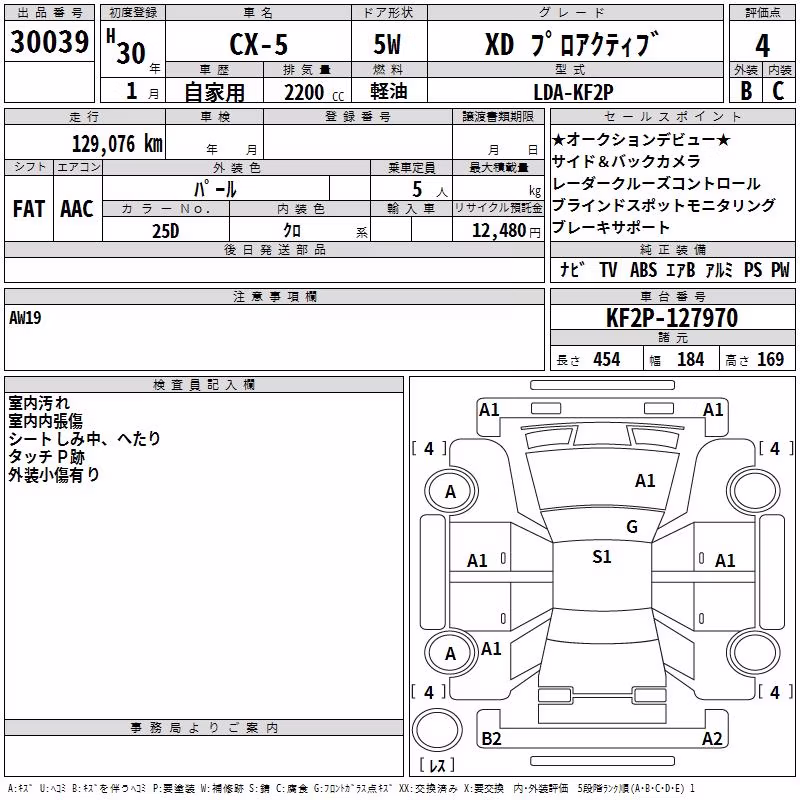Image resolution: width=800 pixels, height=800 pixels.
Task: Click the displacement value 2200 cc
Action: [314, 92]
